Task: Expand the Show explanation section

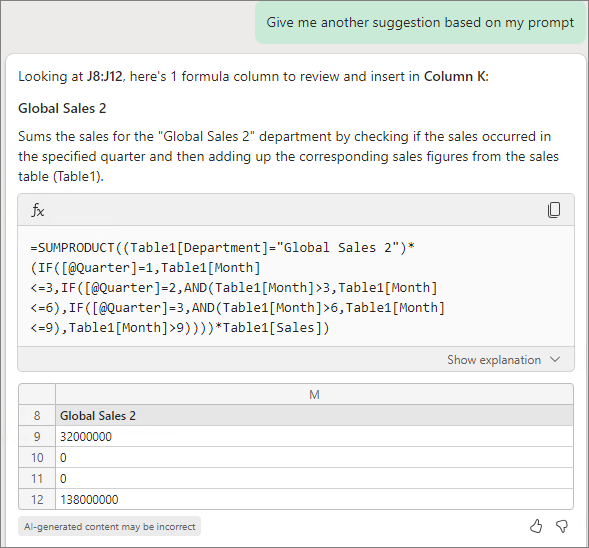Action: tap(503, 359)
